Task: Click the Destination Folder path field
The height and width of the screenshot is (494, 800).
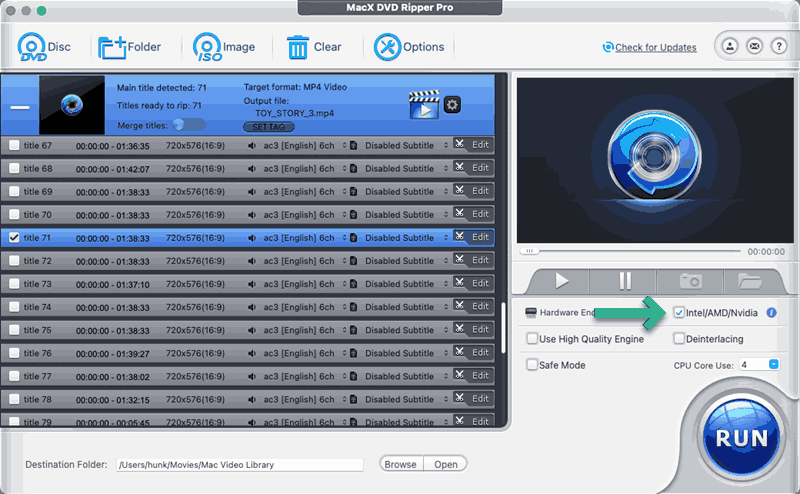Action: click(x=240, y=464)
